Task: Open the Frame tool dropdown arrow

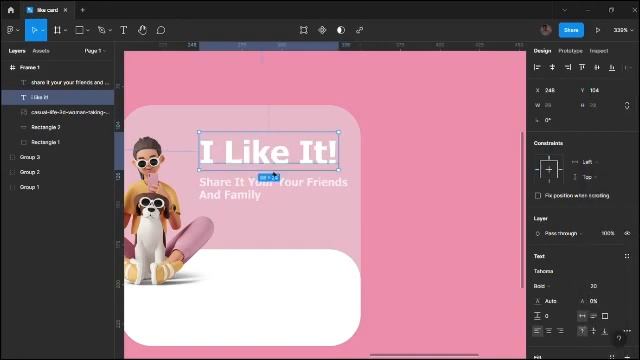Action: pos(65,30)
